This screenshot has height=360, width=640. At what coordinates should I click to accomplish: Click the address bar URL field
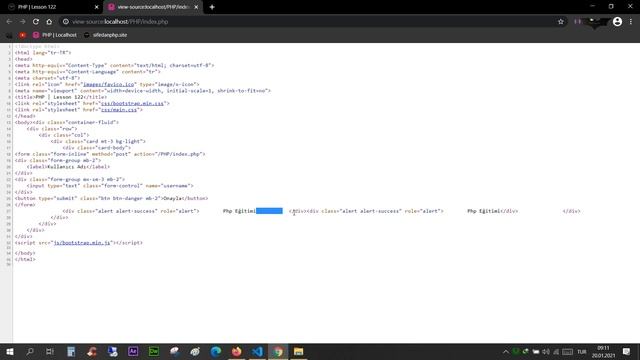pos(310,22)
